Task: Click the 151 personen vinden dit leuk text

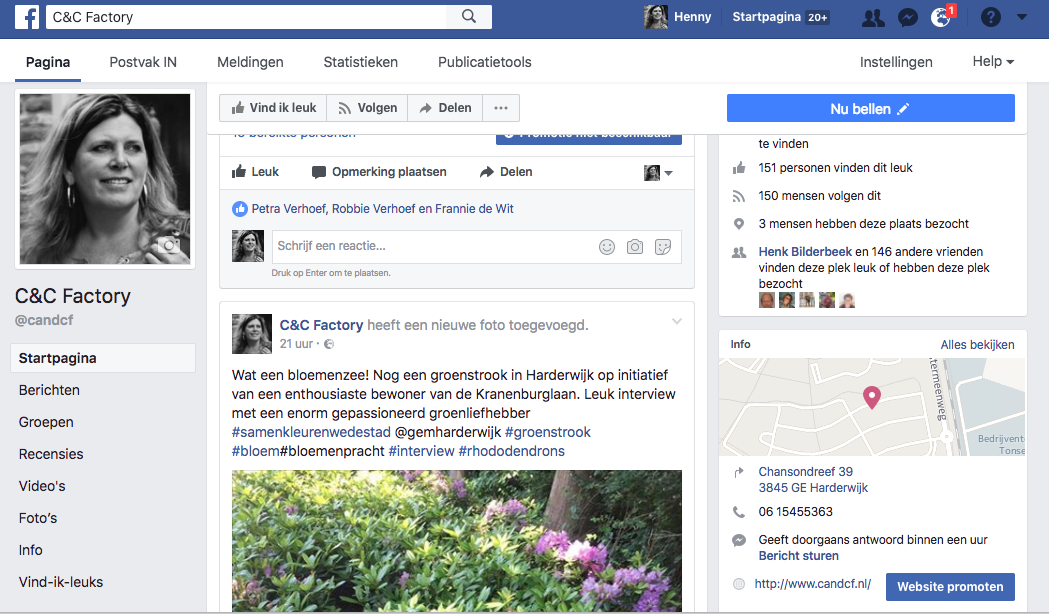Action: [x=835, y=168]
